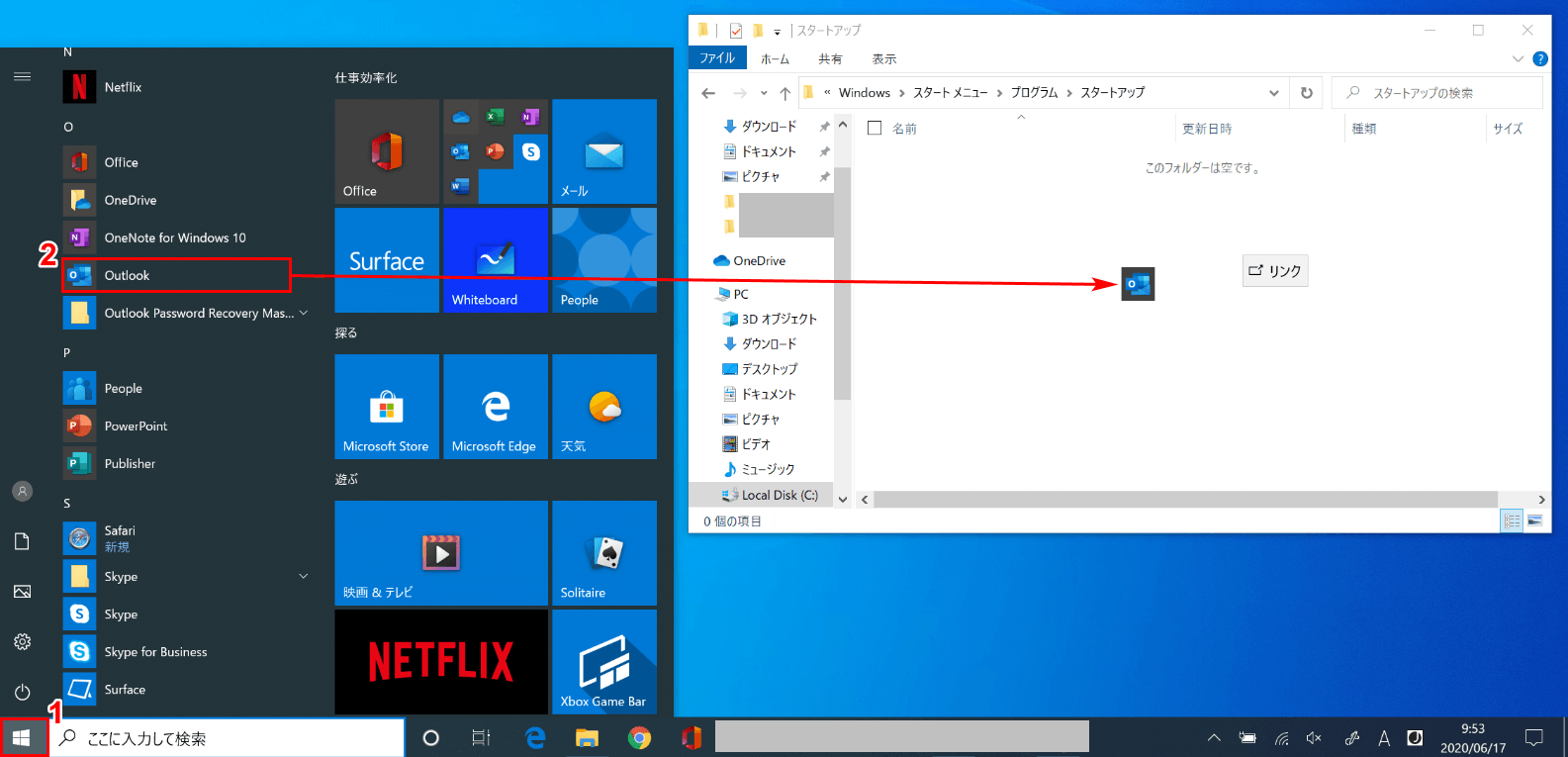Open the ファイル tab in Explorer
Image resolution: width=1568 pixels, height=757 pixels.
click(x=717, y=58)
